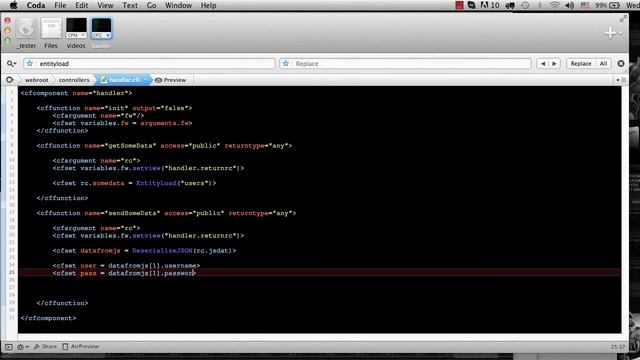Open the handler.cfc breadcrumb dropdown arrow
640x360 pixels.
point(145,80)
